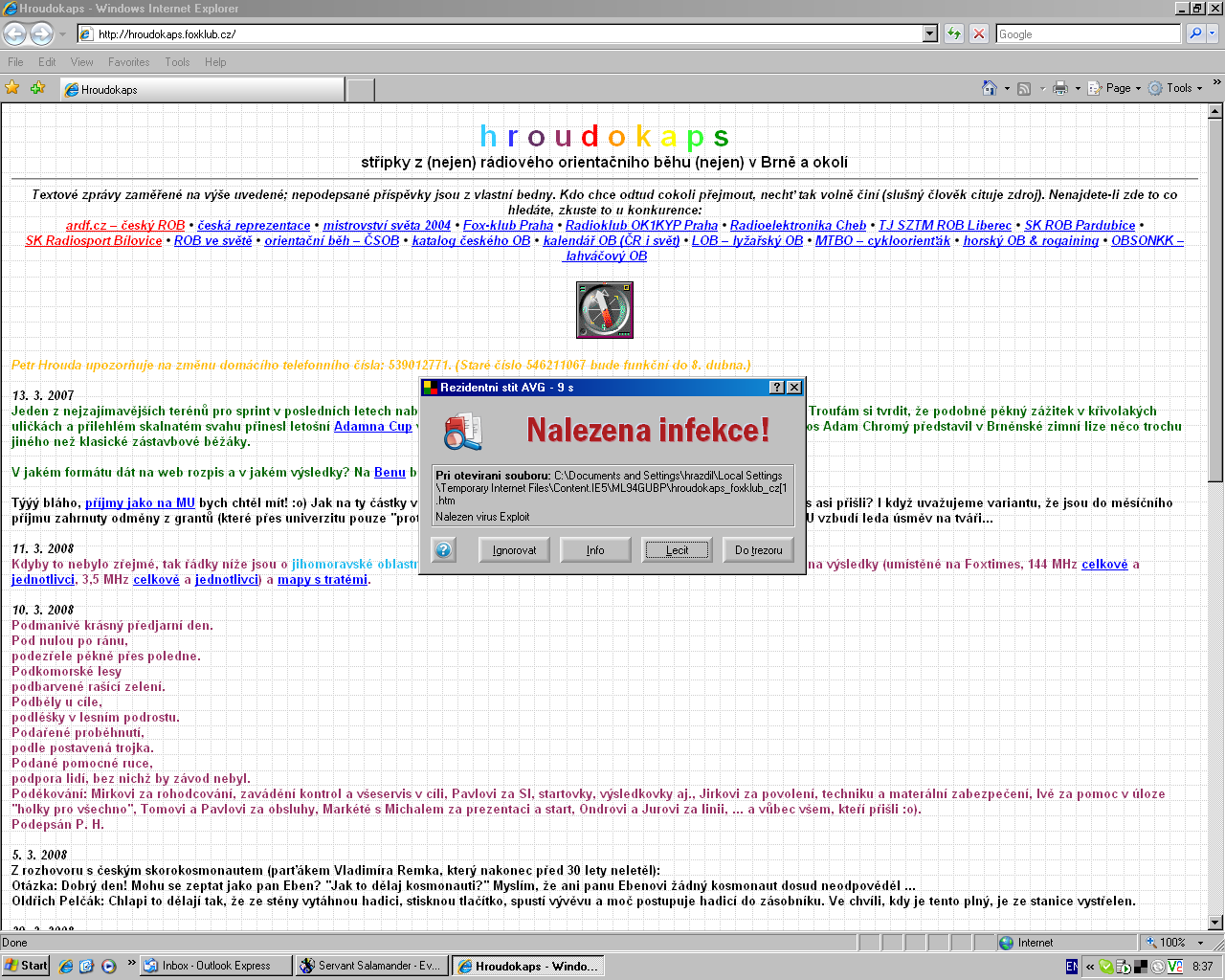
Task: Launch Internet Explorer from the Quick Launch bar
Action: [x=66, y=966]
